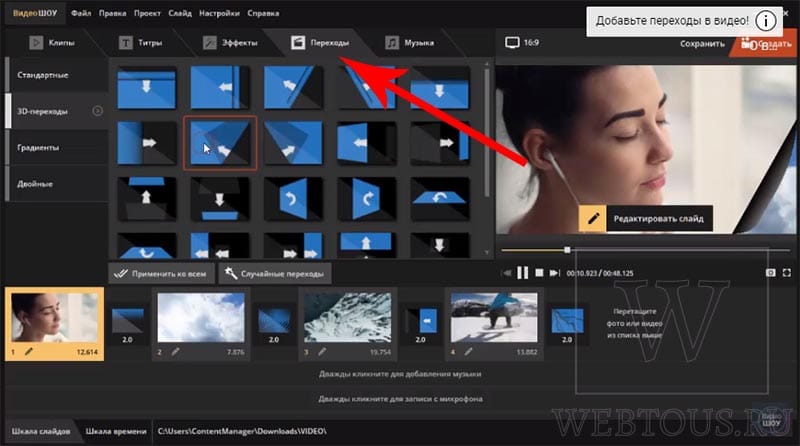Expand the 3D-переходы category arrow
The width and height of the screenshot is (800, 446).
[x=97, y=111]
